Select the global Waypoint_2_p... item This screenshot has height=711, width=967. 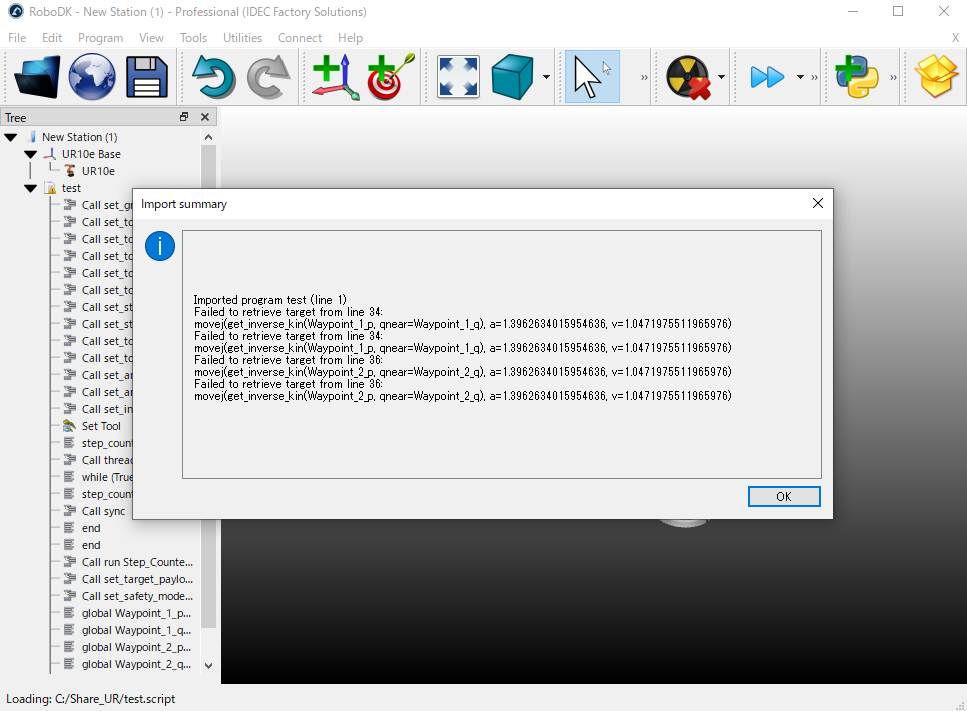[x=136, y=647]
